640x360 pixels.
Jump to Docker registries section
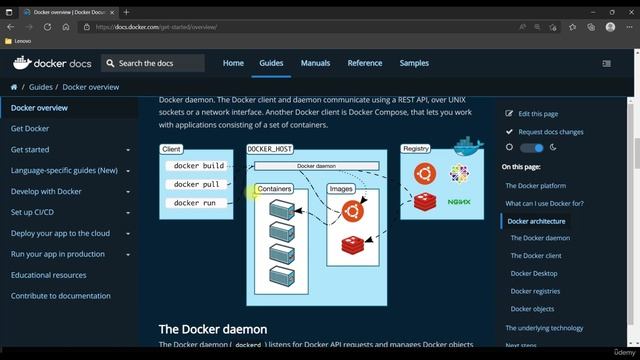[535, 291]
